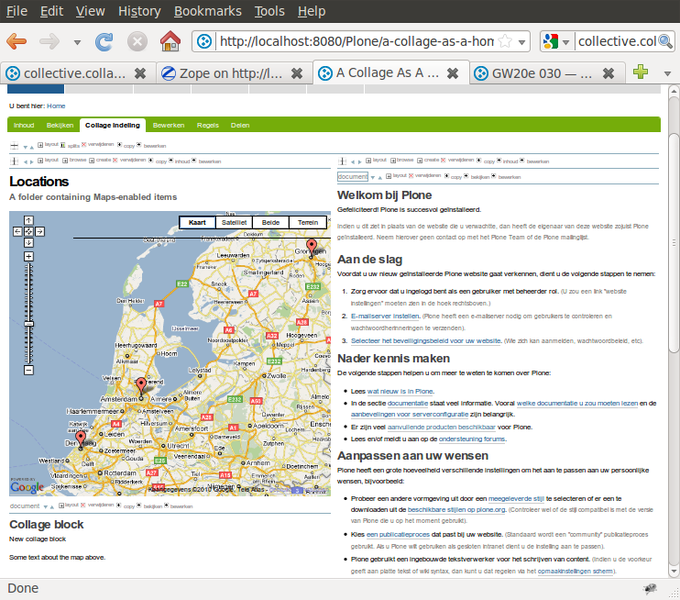Go back with the orange browser arrow
680x600 pixels.
click(17, 42)
